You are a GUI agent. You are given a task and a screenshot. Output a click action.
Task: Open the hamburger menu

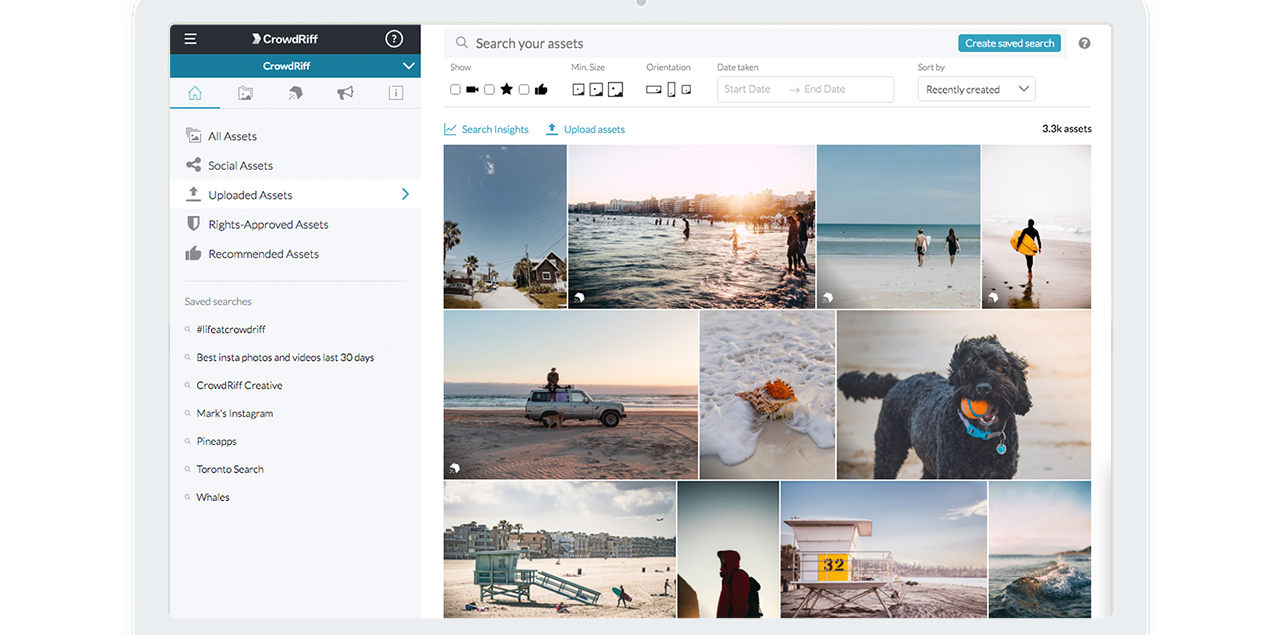click(x=190, y=39)
